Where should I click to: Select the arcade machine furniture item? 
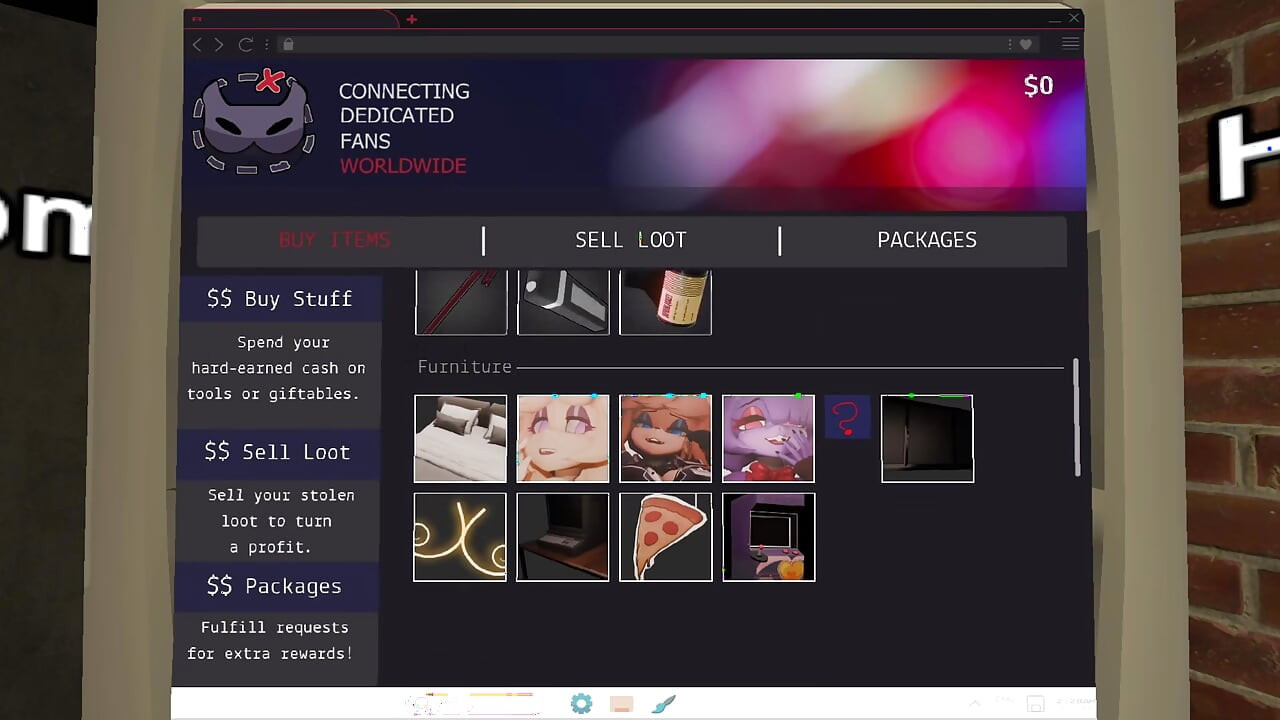pyautogui.click(x=768, y=537)
